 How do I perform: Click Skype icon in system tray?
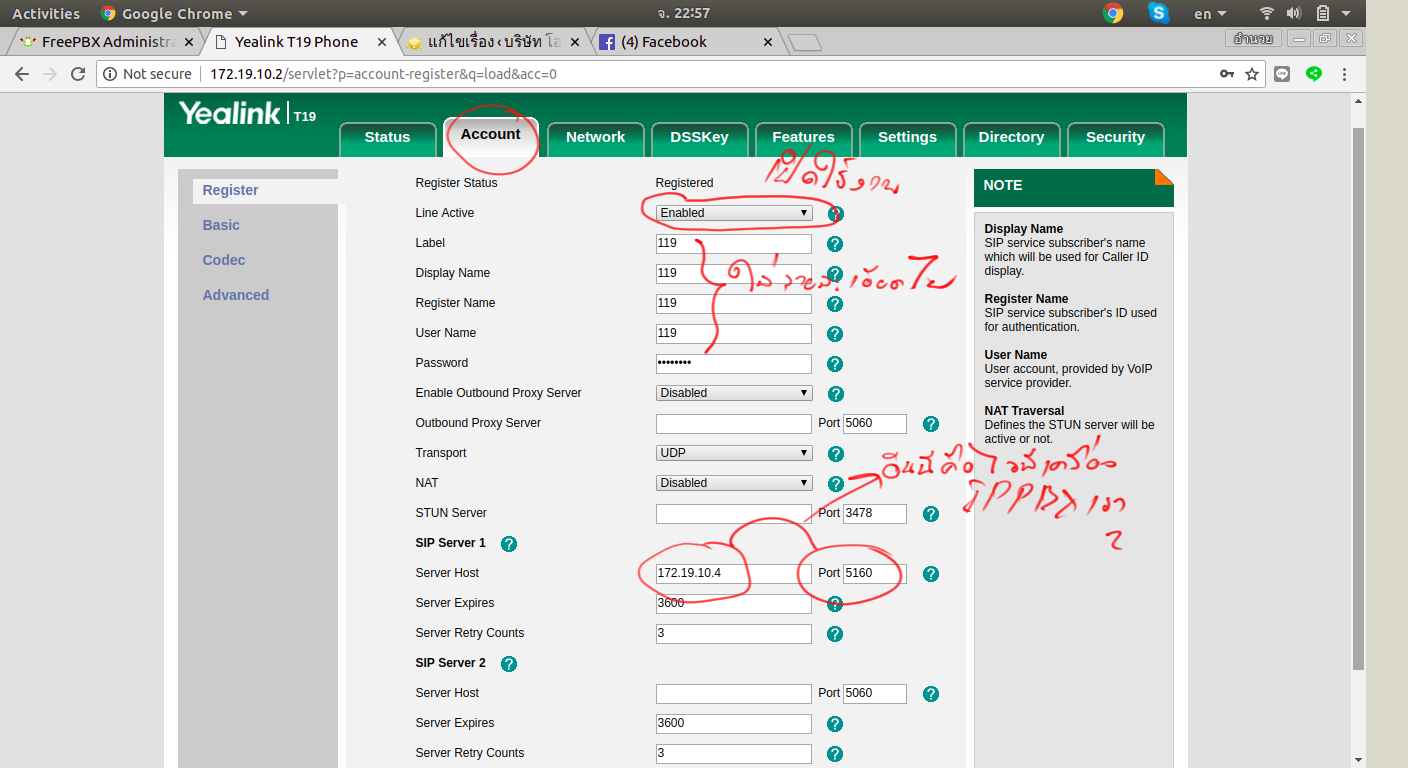1159,13
